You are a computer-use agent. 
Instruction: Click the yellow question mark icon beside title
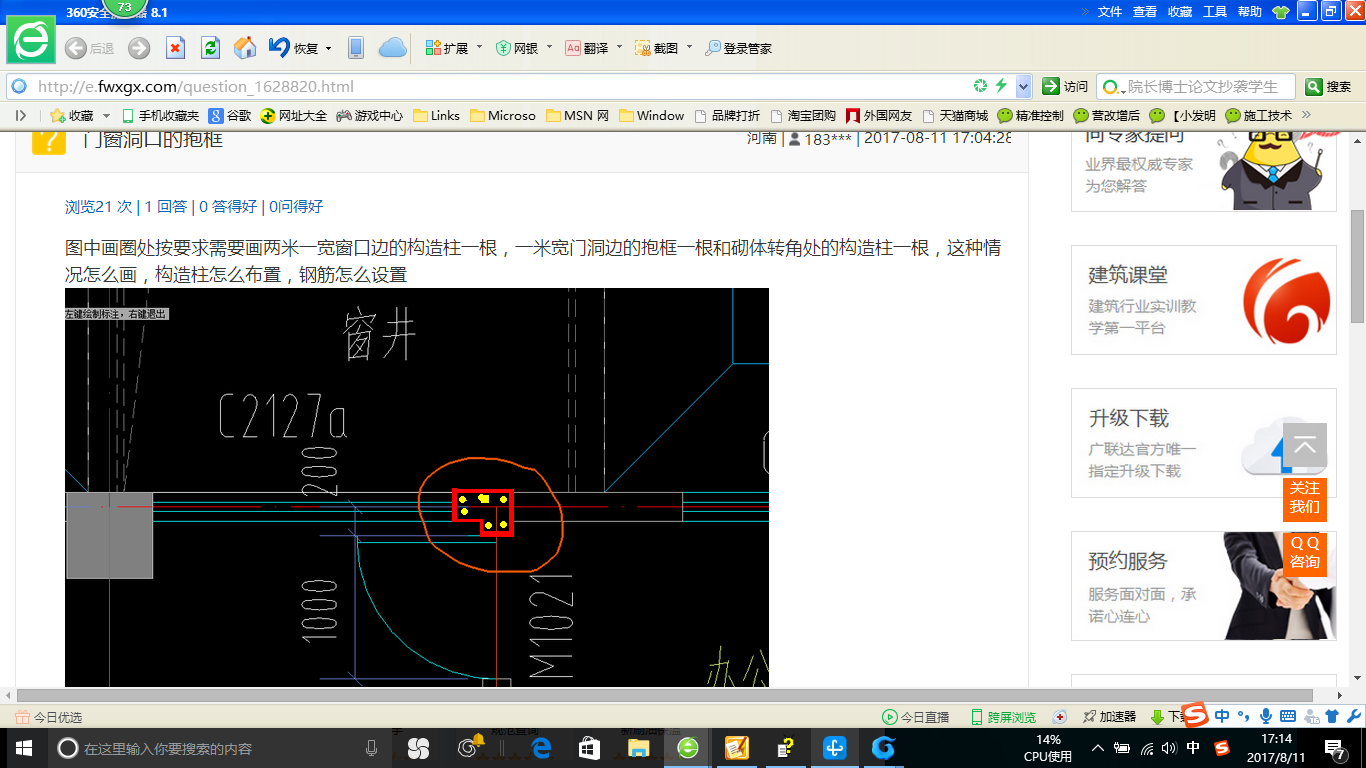(x=48, y=140)
